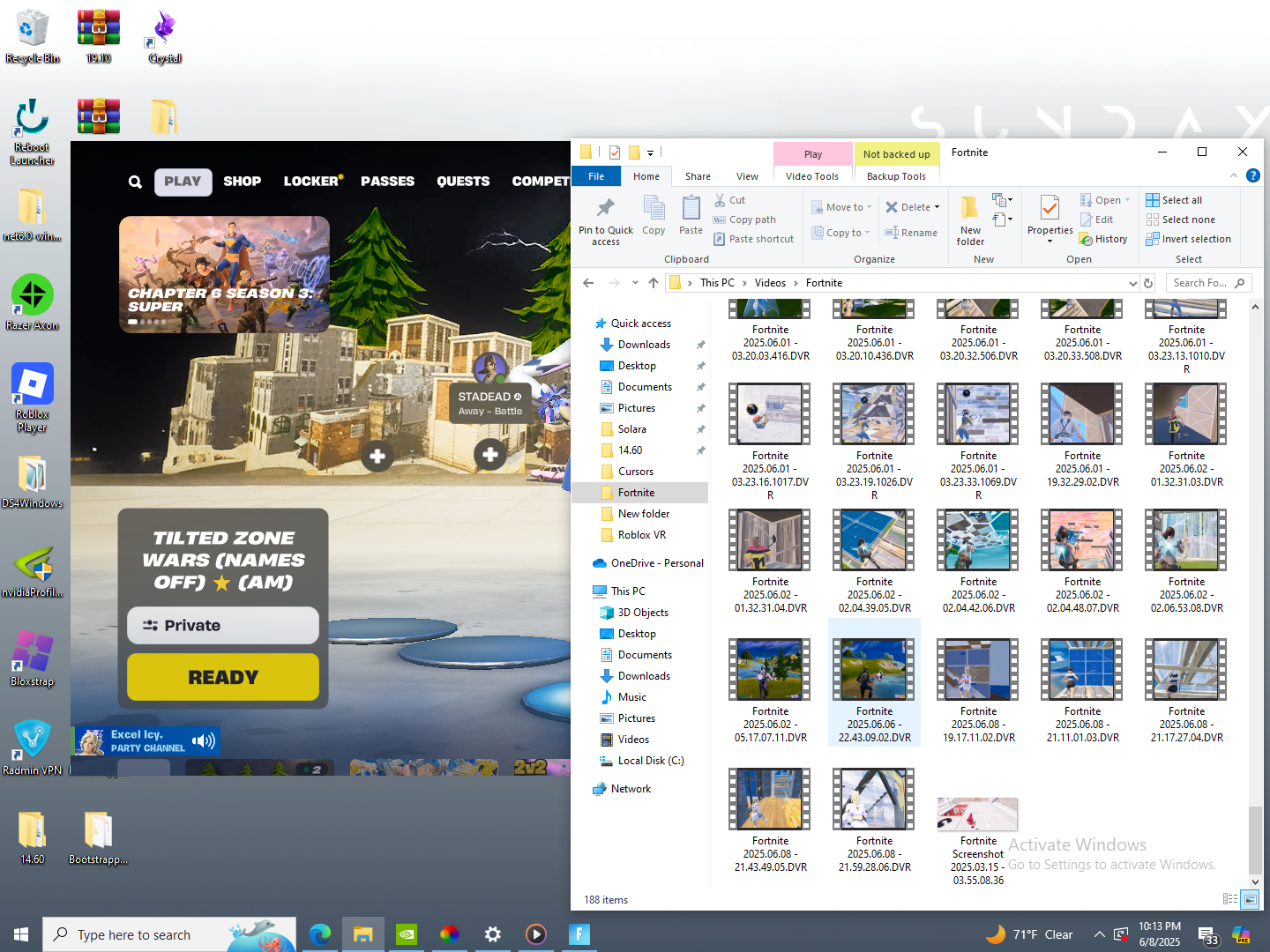Switch to Share ribbon tab
This screenshot has height=952, width=1270.
(x=698, y=176)
